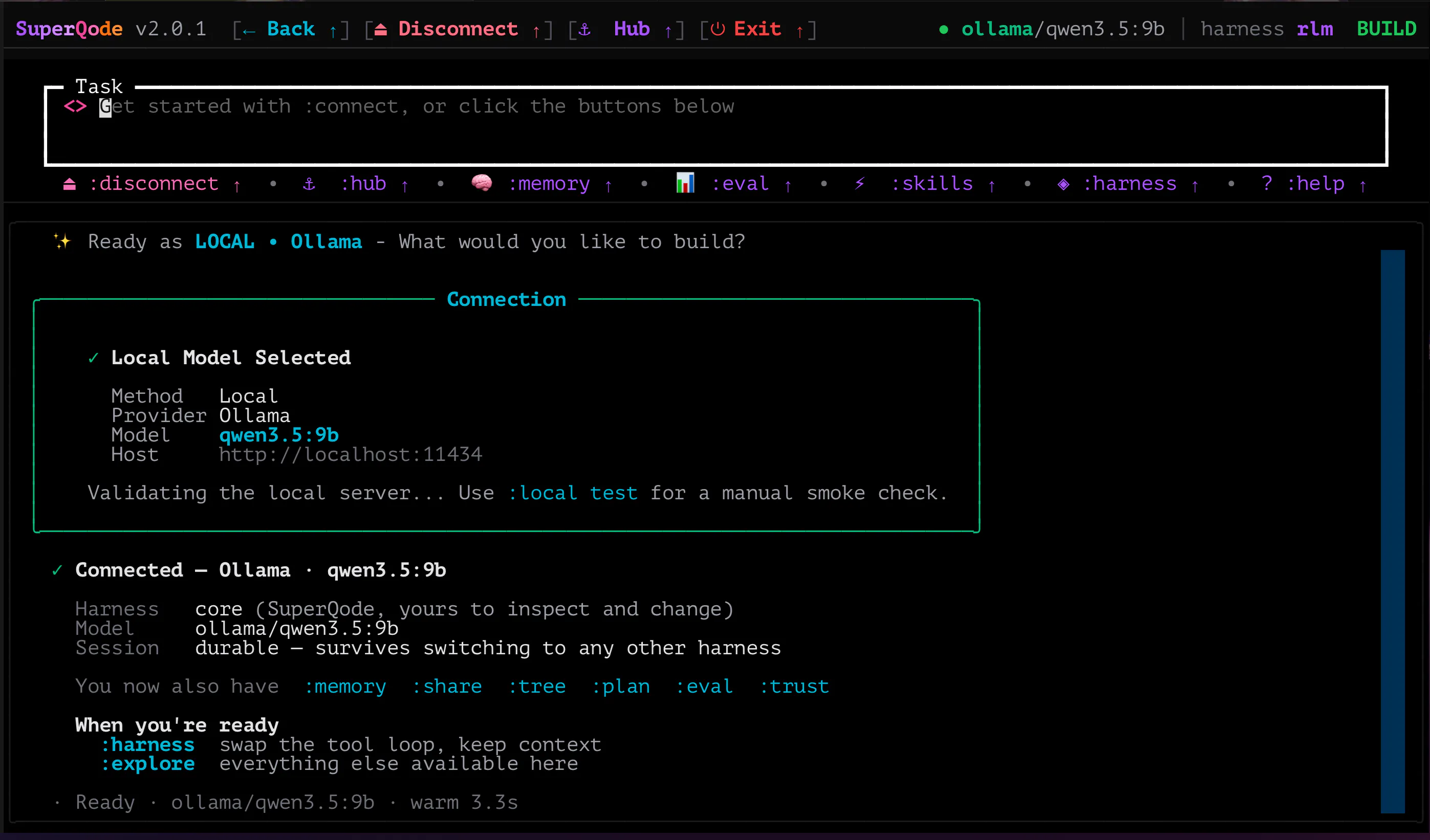Click the up arrow after :disconnect
The image size is (1430, 840).
(x=237, y=186)
